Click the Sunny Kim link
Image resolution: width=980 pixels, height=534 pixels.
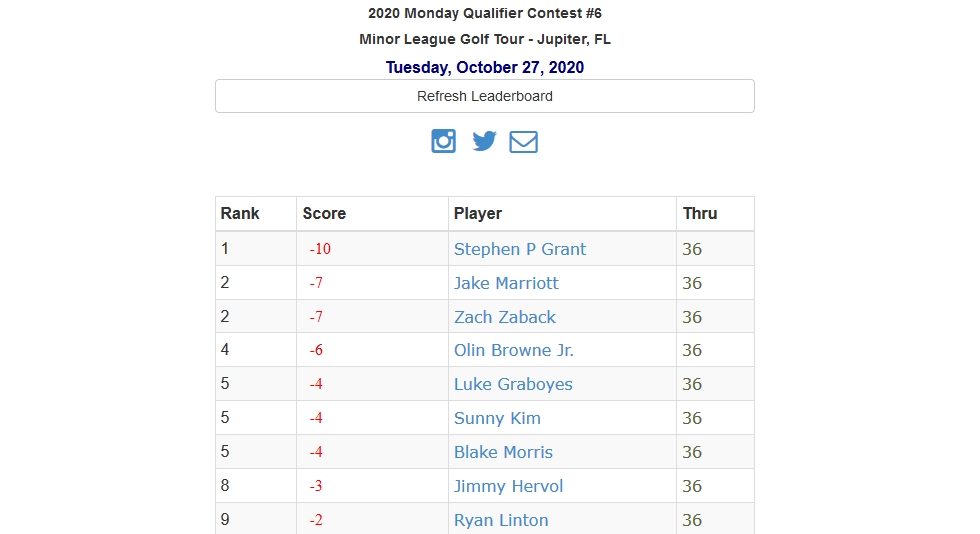tap(497, 418)
